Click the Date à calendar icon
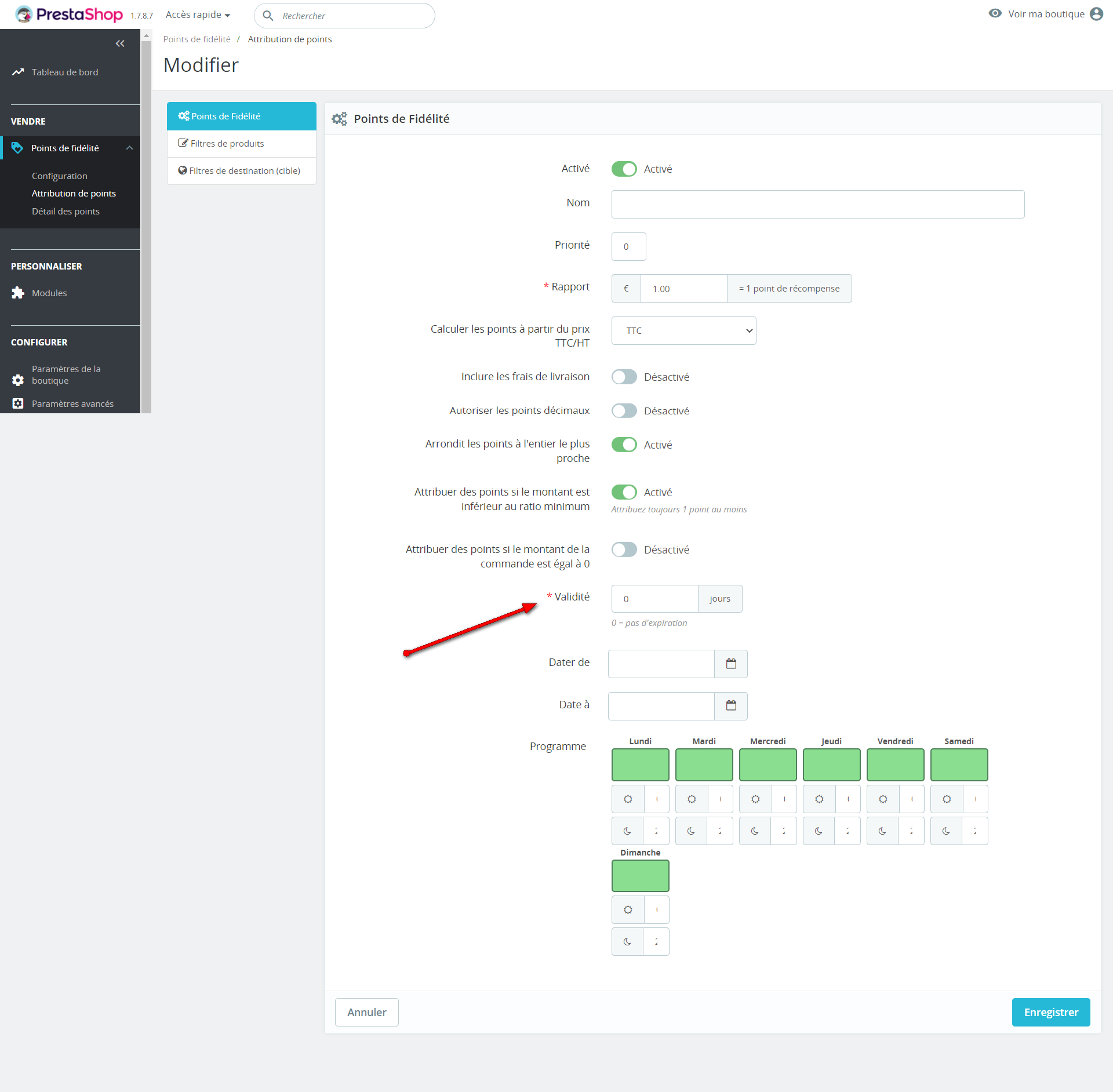 coord(730,705)
